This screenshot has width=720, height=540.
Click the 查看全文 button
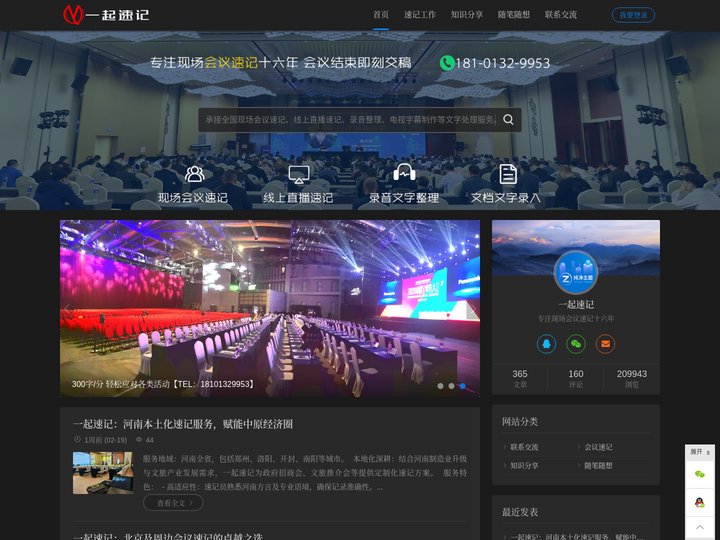pyautogui.click(x=173, y=503)
